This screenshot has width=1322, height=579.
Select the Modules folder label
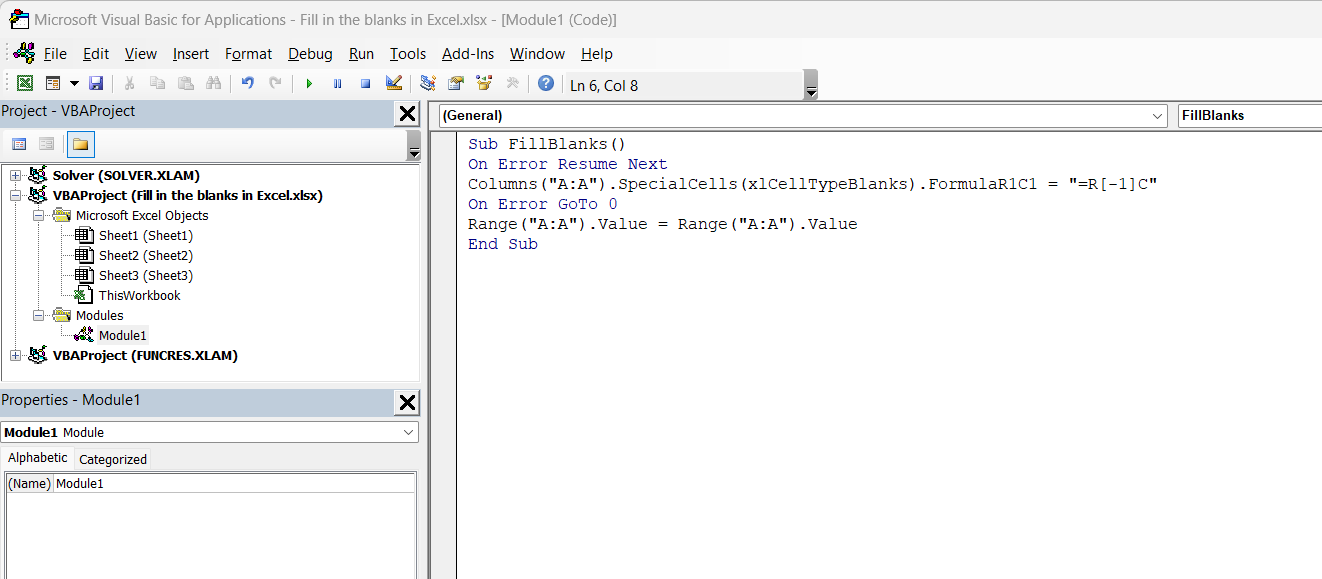[99, 316]
